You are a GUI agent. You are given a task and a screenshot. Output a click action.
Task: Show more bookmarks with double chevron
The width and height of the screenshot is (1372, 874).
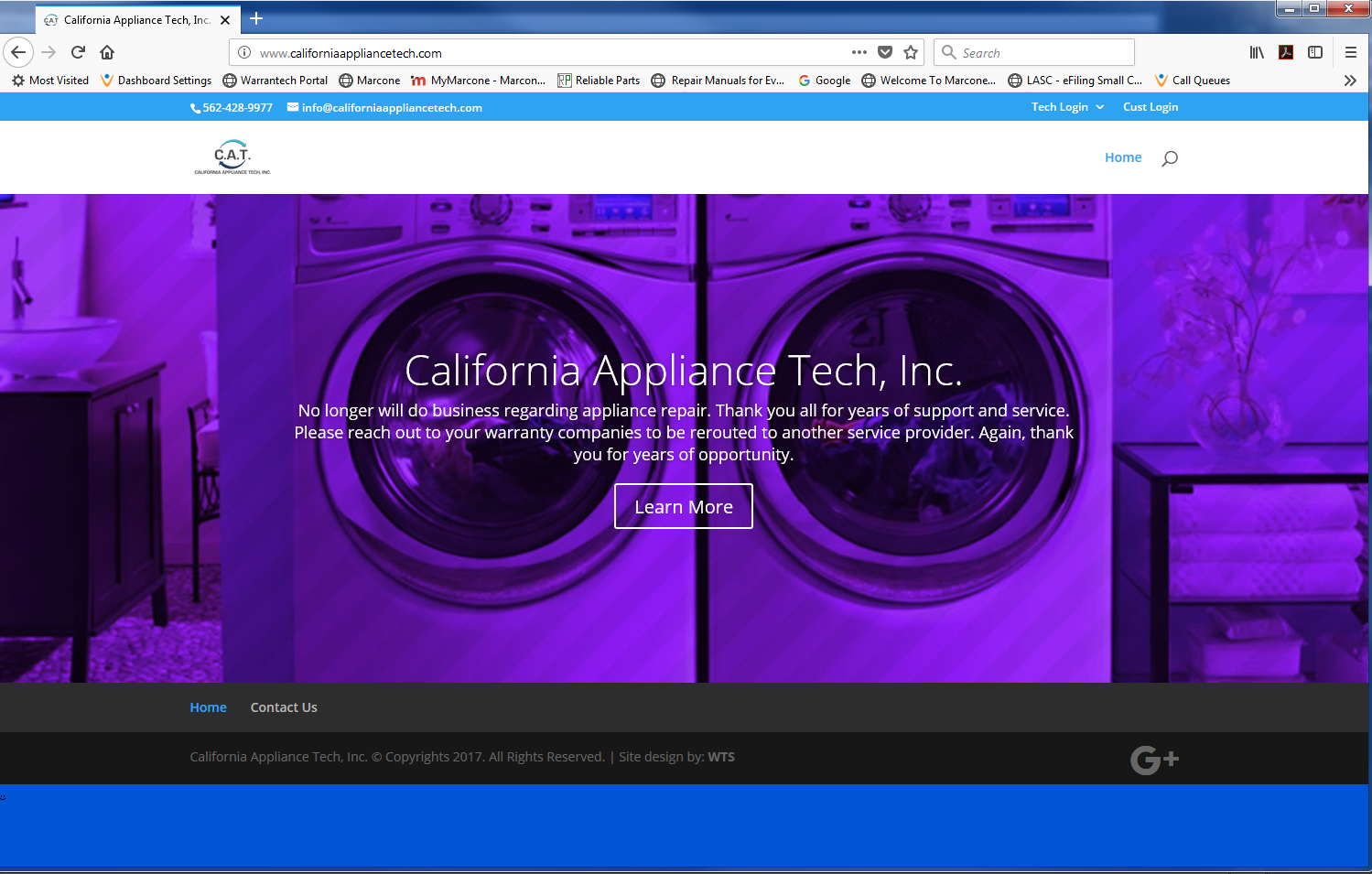pyautogui.click(x=1349, y=81)
